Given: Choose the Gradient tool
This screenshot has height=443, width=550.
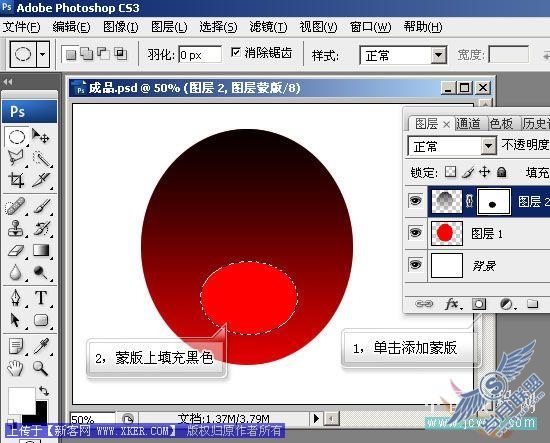Looking at the screenshot, I should click(41, 250).
